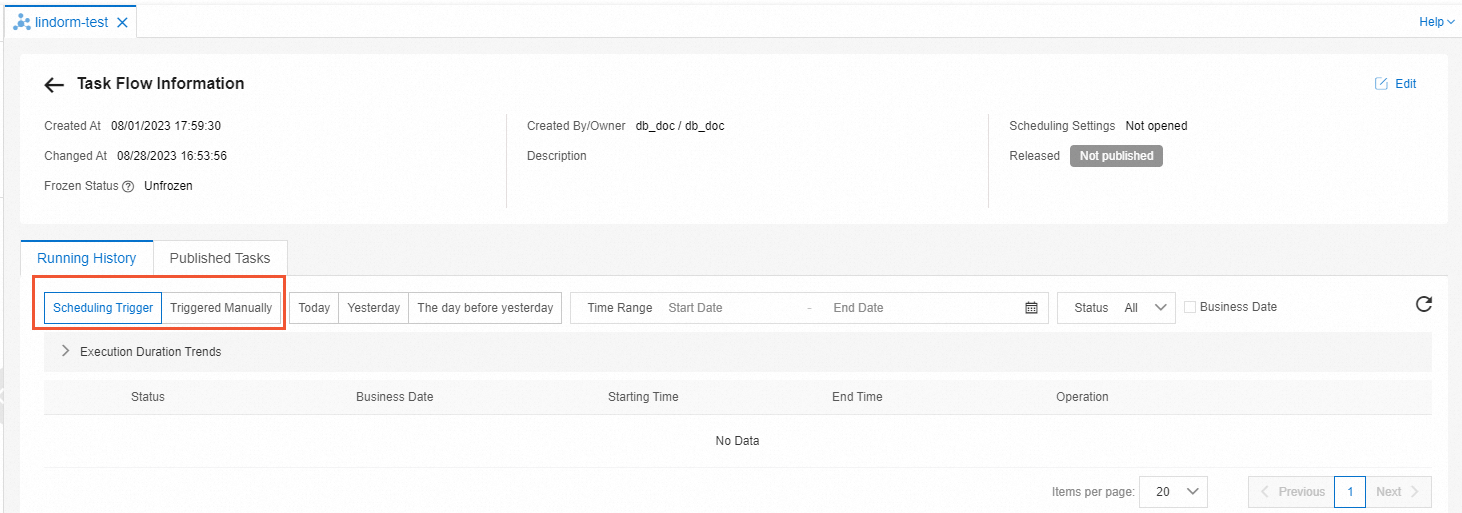Image resolution: width=1462 pixels, height=513 pixels.
Task: Close the lindorm-test tab
Action: pyautogui.click(x=123, y=22)
